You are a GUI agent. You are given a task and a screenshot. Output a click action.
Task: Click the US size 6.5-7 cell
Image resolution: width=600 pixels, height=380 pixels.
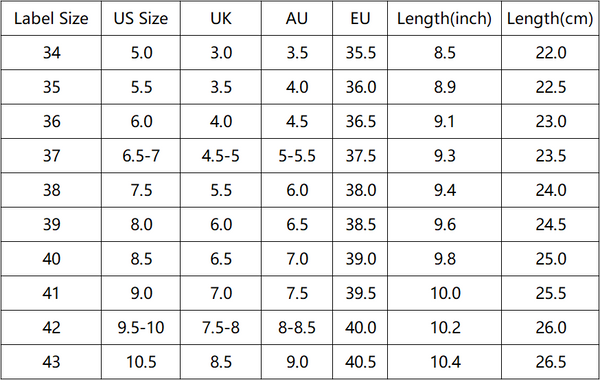pyautogui.click(x=141, y=156)
